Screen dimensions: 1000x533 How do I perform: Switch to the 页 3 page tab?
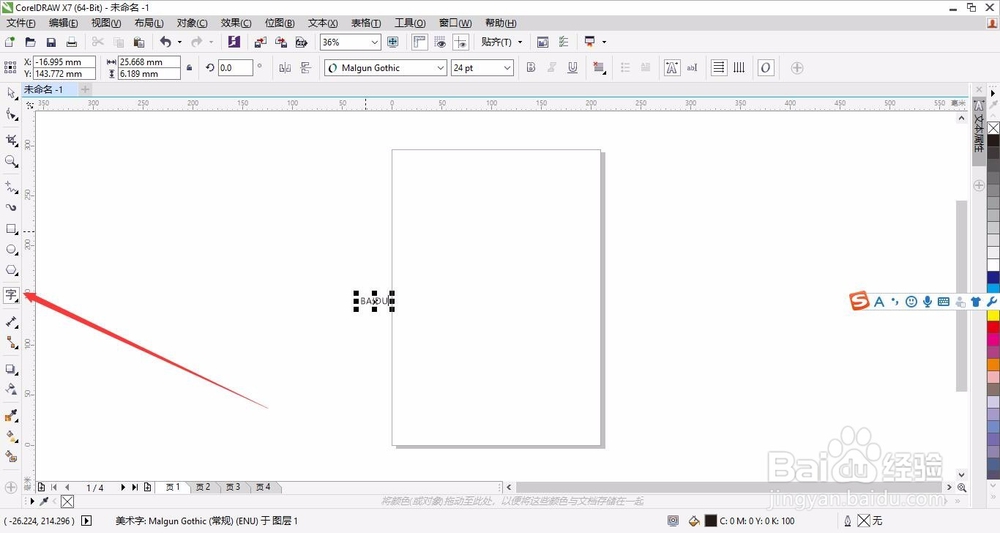(233, 487)
